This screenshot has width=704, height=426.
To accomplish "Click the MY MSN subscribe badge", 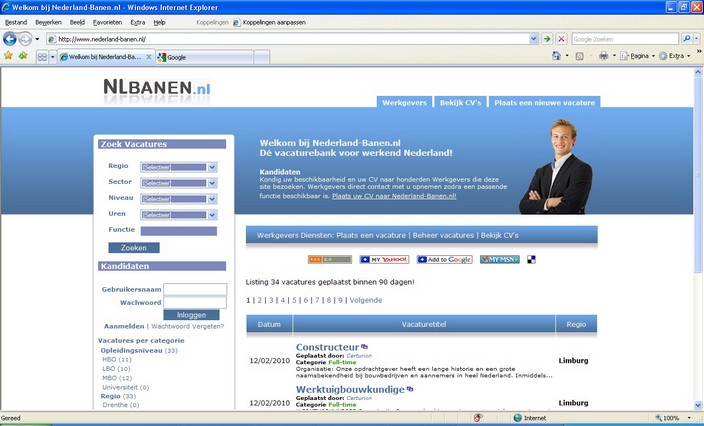I will pyautogui.click(x=499, y=259).
